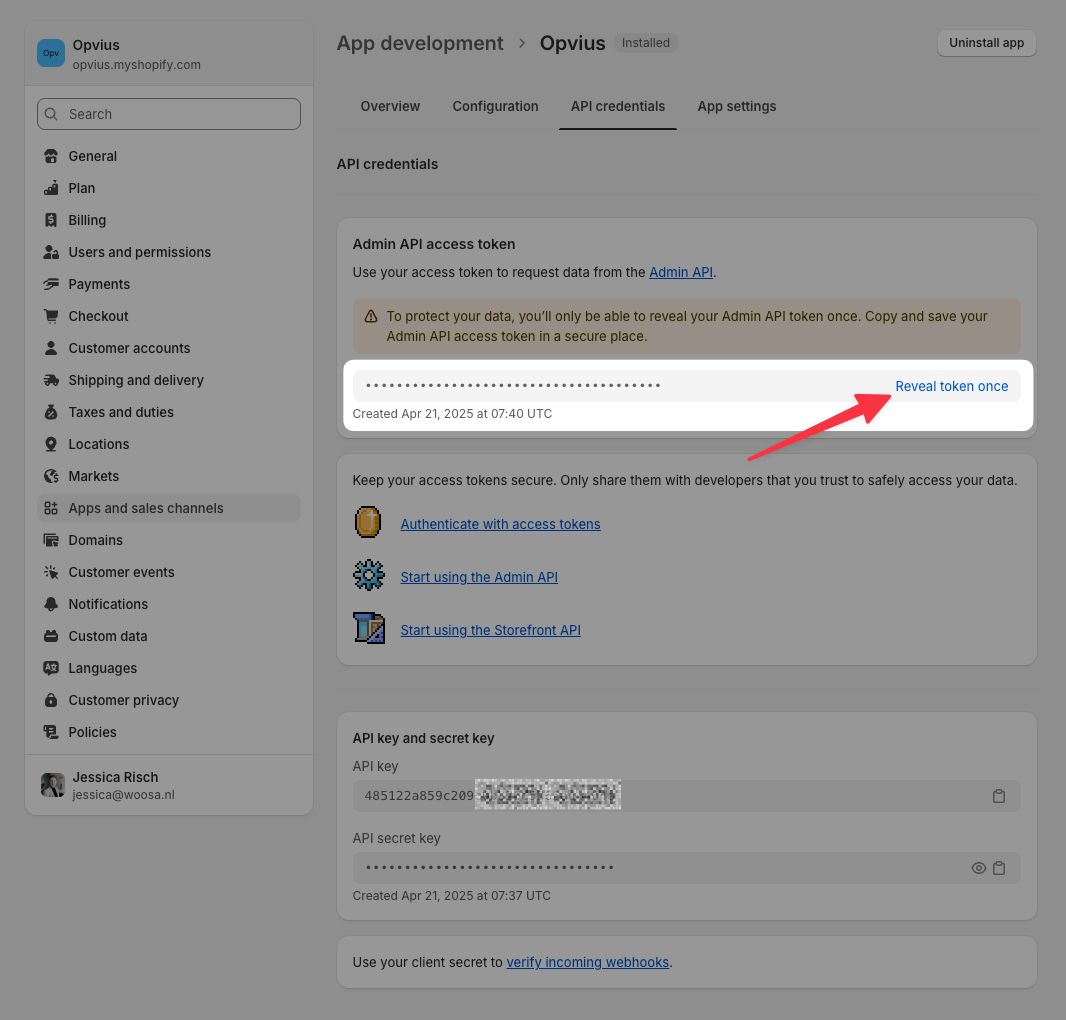Click Reveal token once
This screenshot has height=1020, width=1066.
951,386
